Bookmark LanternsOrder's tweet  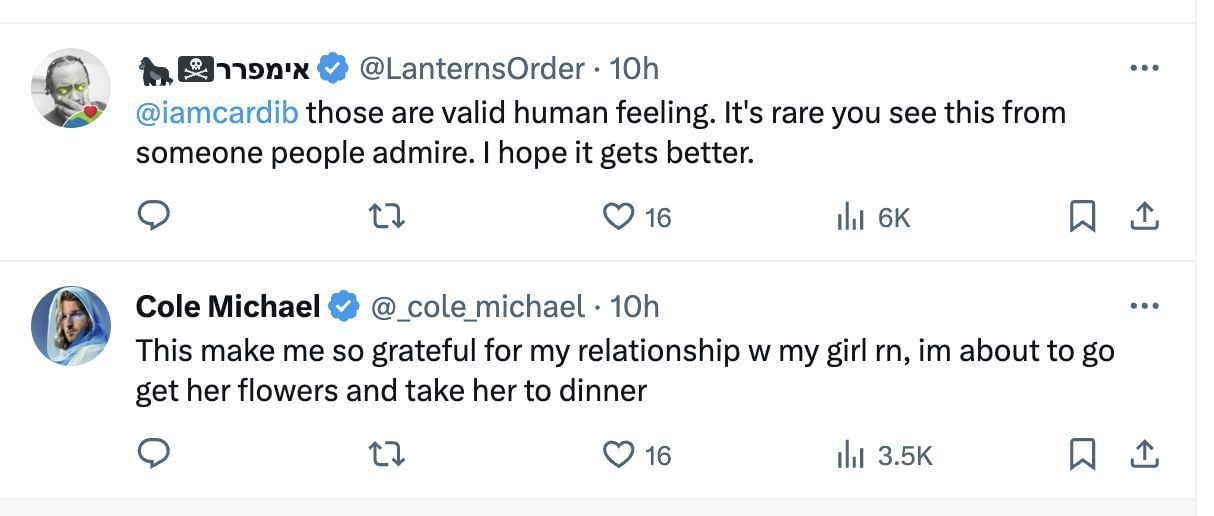pyautogui.click(x=1081, y=216)
